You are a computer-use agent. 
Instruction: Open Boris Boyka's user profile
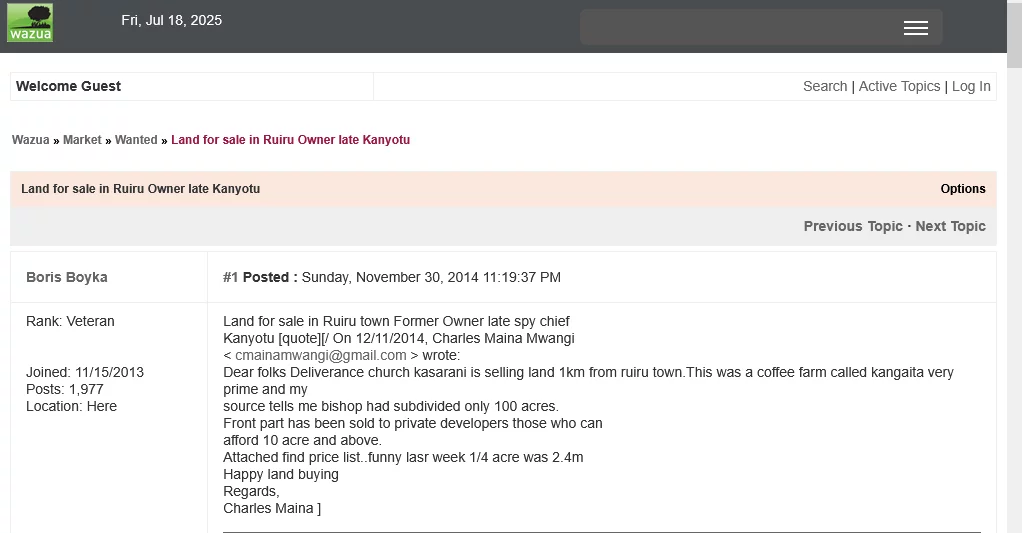[x=66, y=277]
